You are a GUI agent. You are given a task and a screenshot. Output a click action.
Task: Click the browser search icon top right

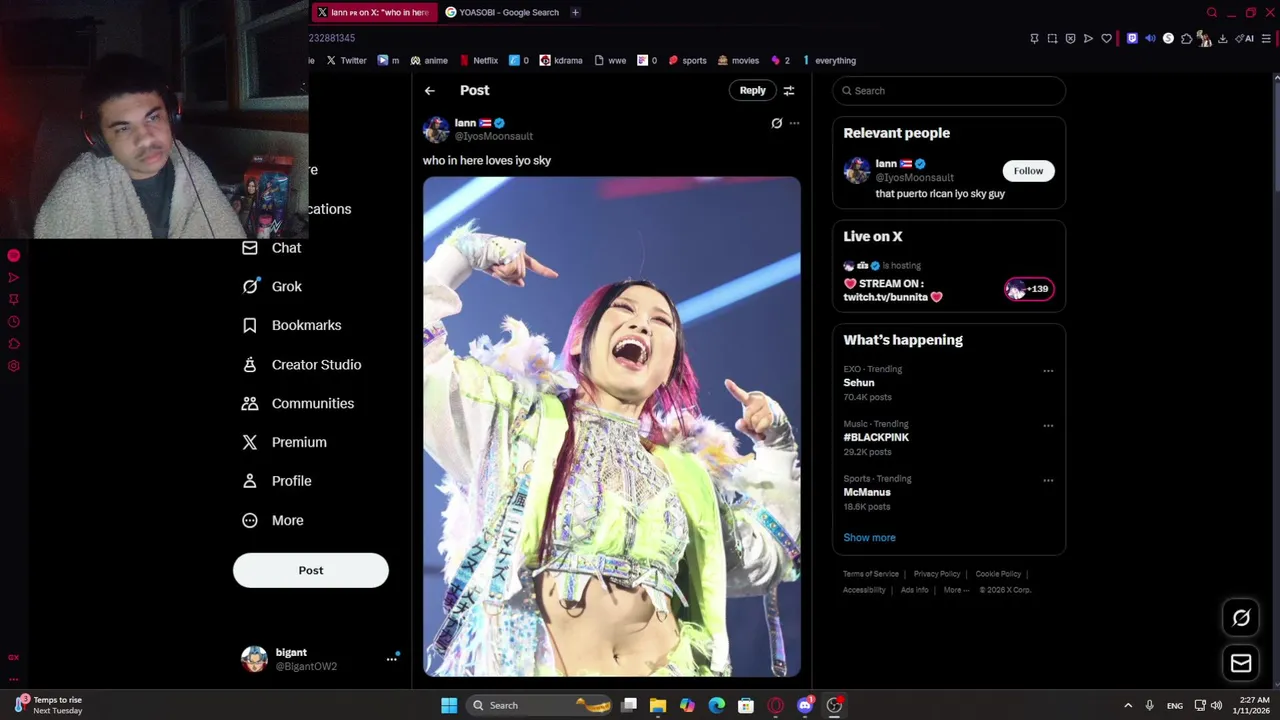tap(1212, 12)
